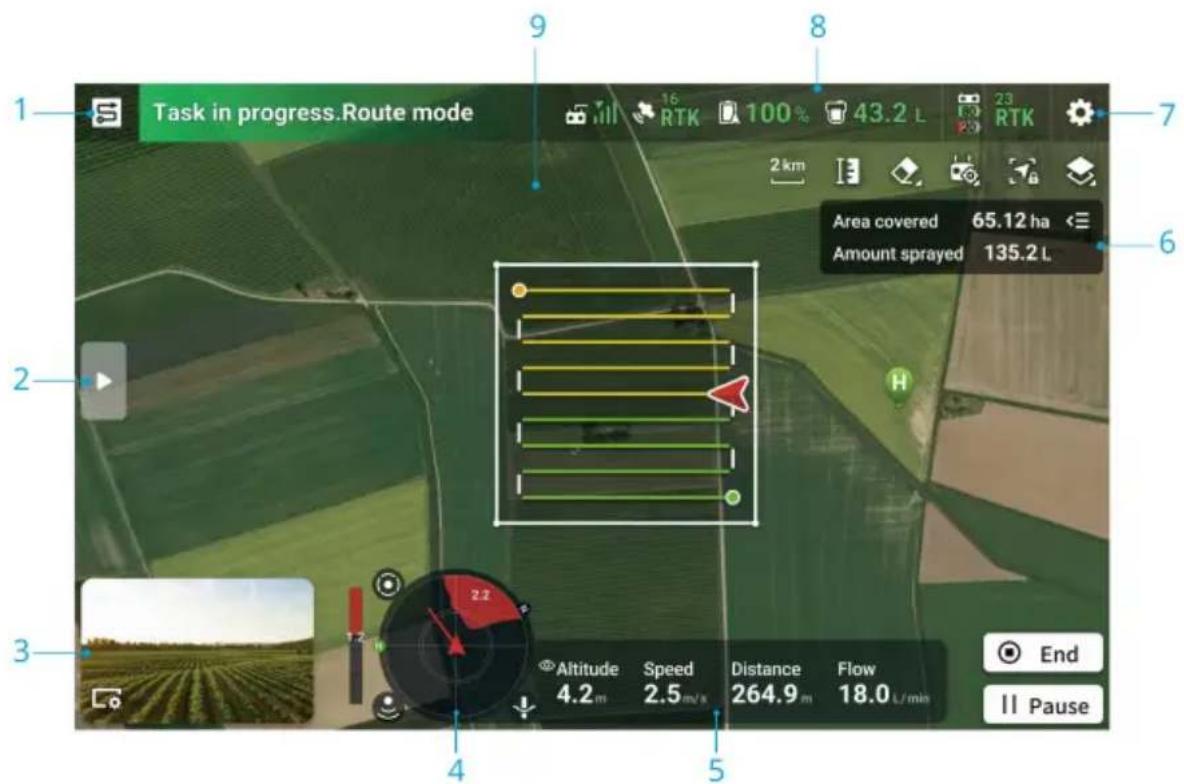This screenshot has height=784, width=1184.
Task: Tap the red aircraft arrow on the map
Action: tap(729, 394)
